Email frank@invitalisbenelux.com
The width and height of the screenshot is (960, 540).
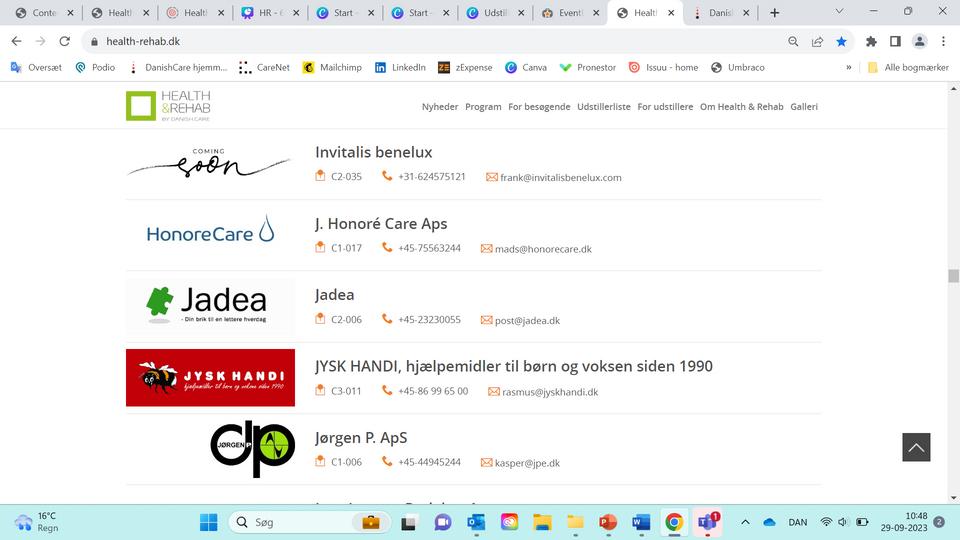(561, 178)
